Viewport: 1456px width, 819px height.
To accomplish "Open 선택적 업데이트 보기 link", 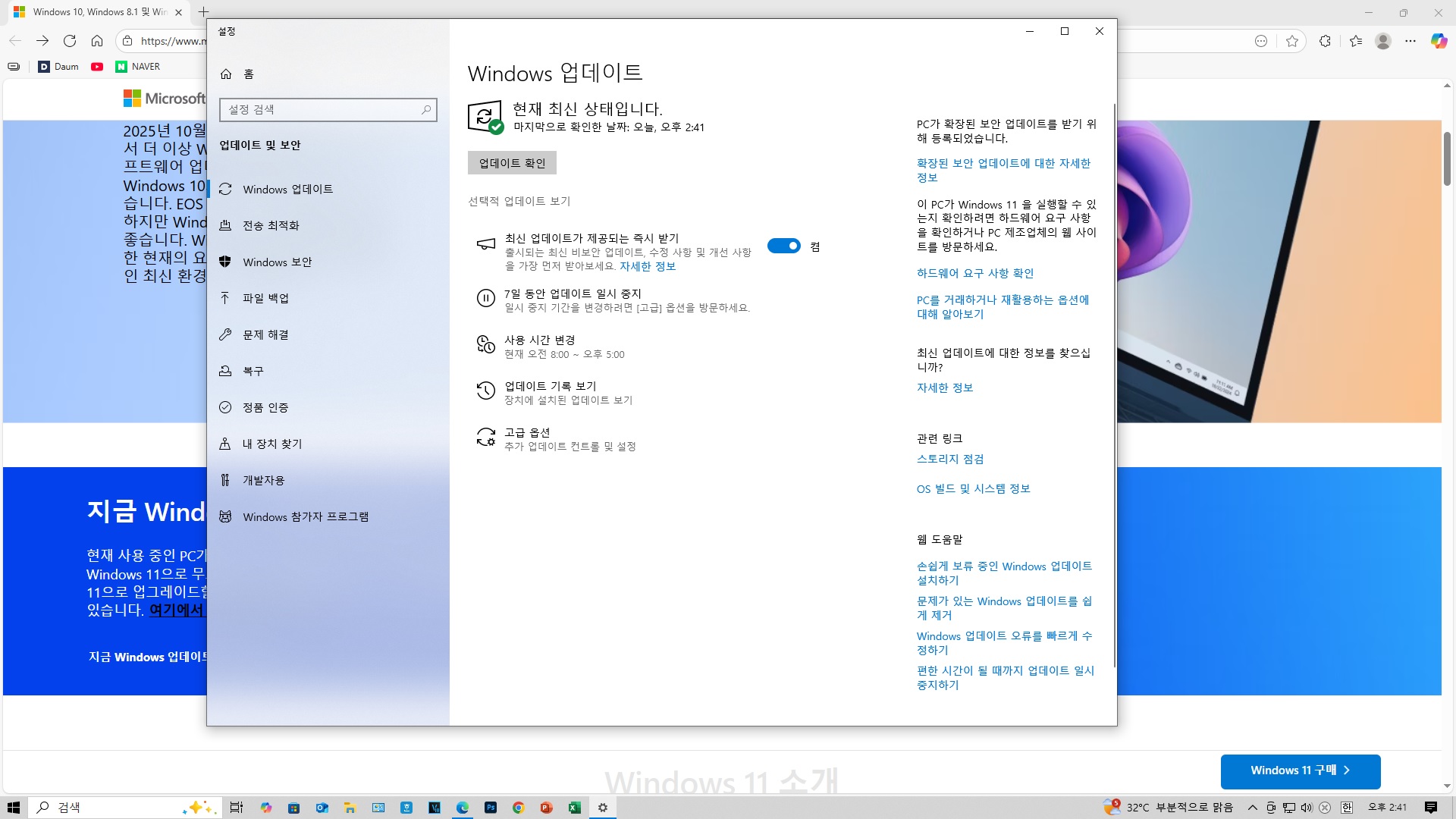I will pos(519,201).
